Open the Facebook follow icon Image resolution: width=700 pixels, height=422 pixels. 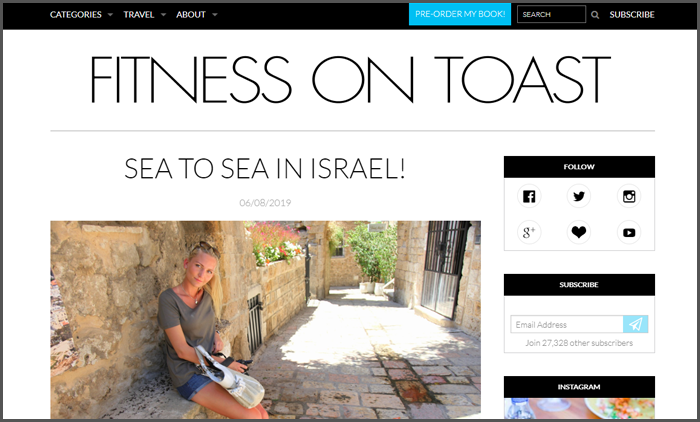pos(529,196)
